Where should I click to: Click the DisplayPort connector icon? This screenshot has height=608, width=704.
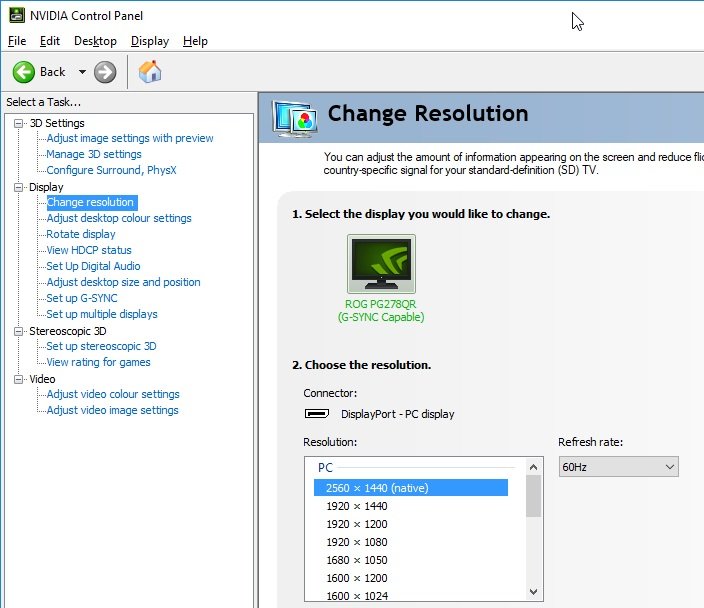(x=317, y=414)
